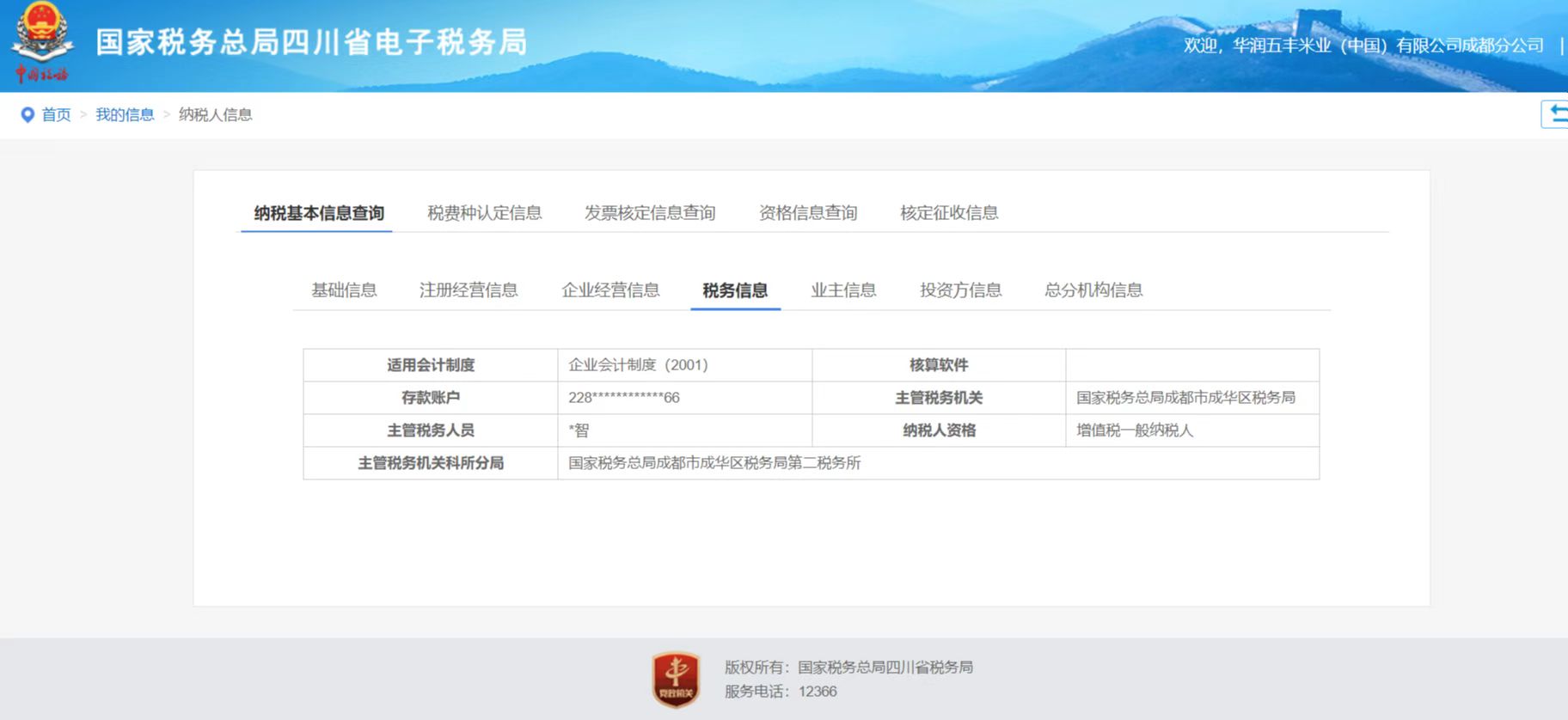Screen dimensions: 1568x720
Task: Switch to 投资方信息 sub-tab
Action: click(960, 290)
